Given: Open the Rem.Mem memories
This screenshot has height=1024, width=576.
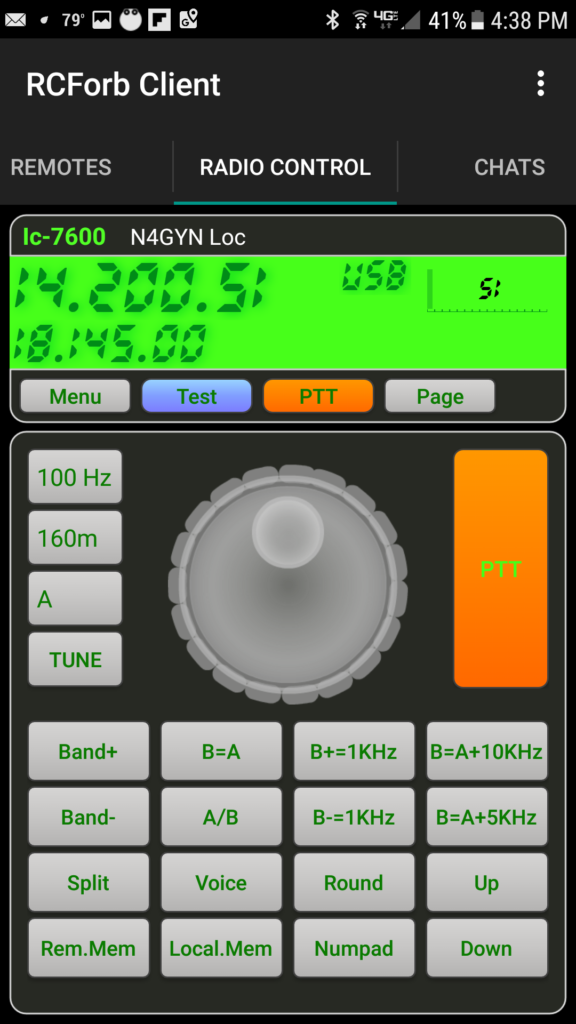Looking at the screenshot, I should point(88,948).
